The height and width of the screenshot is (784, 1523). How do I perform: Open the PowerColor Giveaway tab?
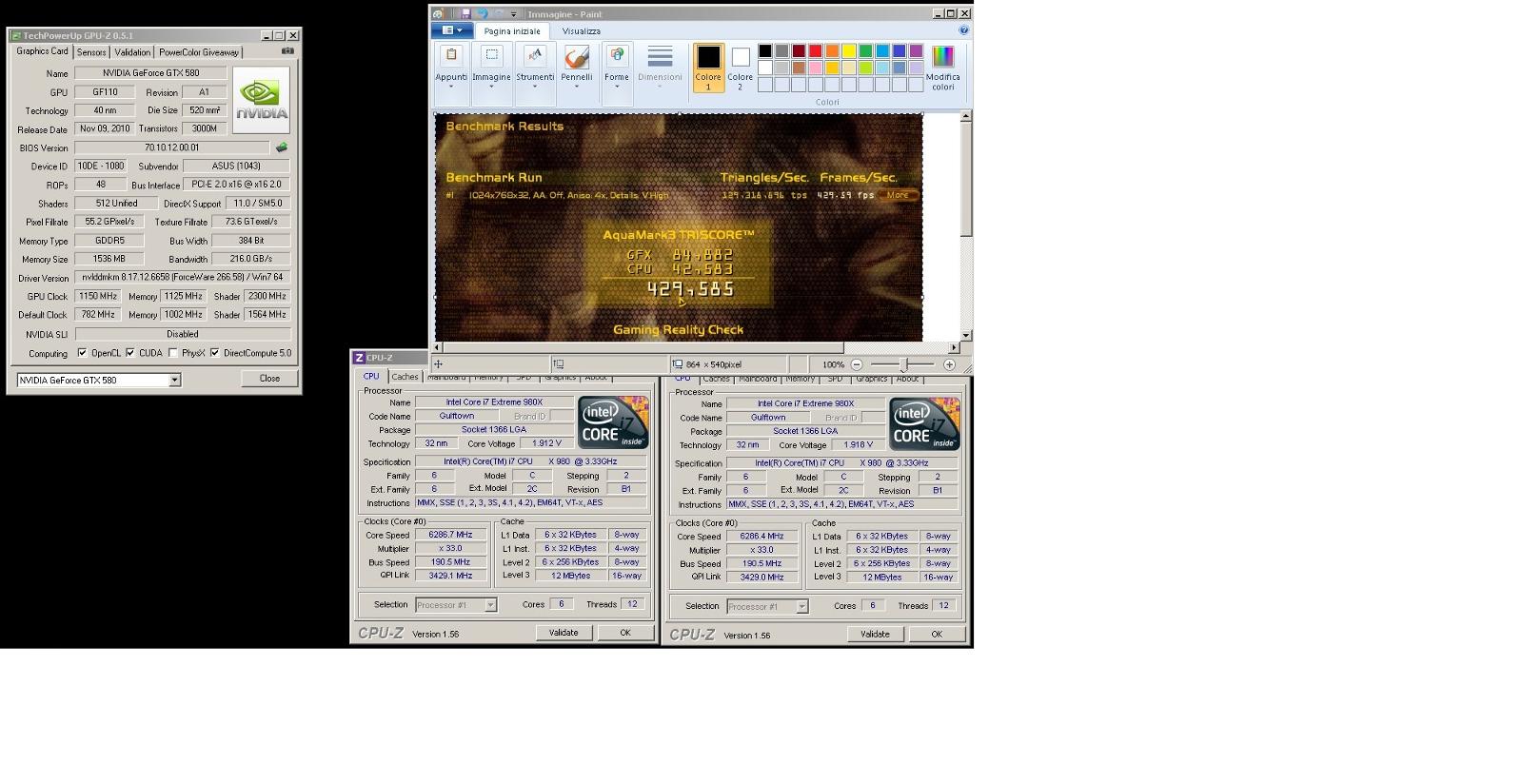[x=199, y=52]
